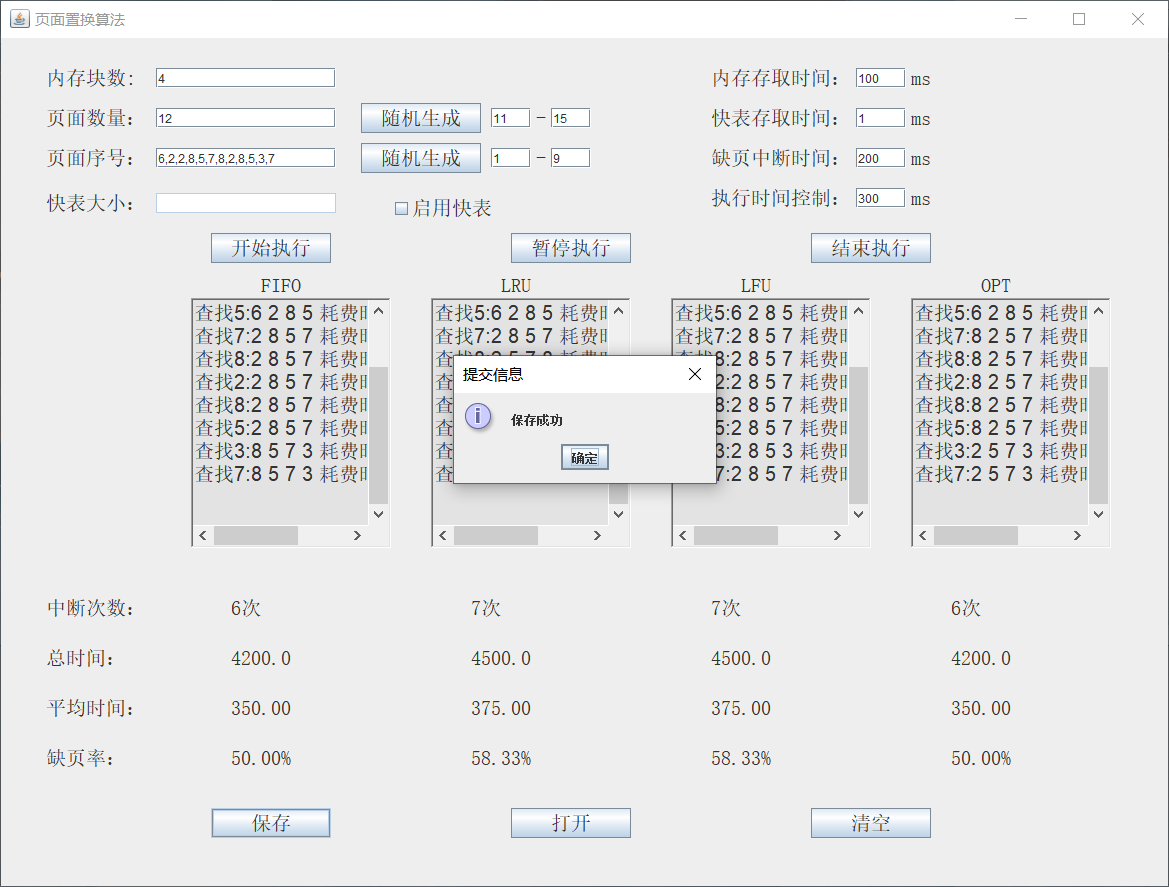The width and height of the screenshot is (1169, 887).
Task: Click the OPT list scroll right arrow
Action: pyautogui.click(x=1077, y=535)
